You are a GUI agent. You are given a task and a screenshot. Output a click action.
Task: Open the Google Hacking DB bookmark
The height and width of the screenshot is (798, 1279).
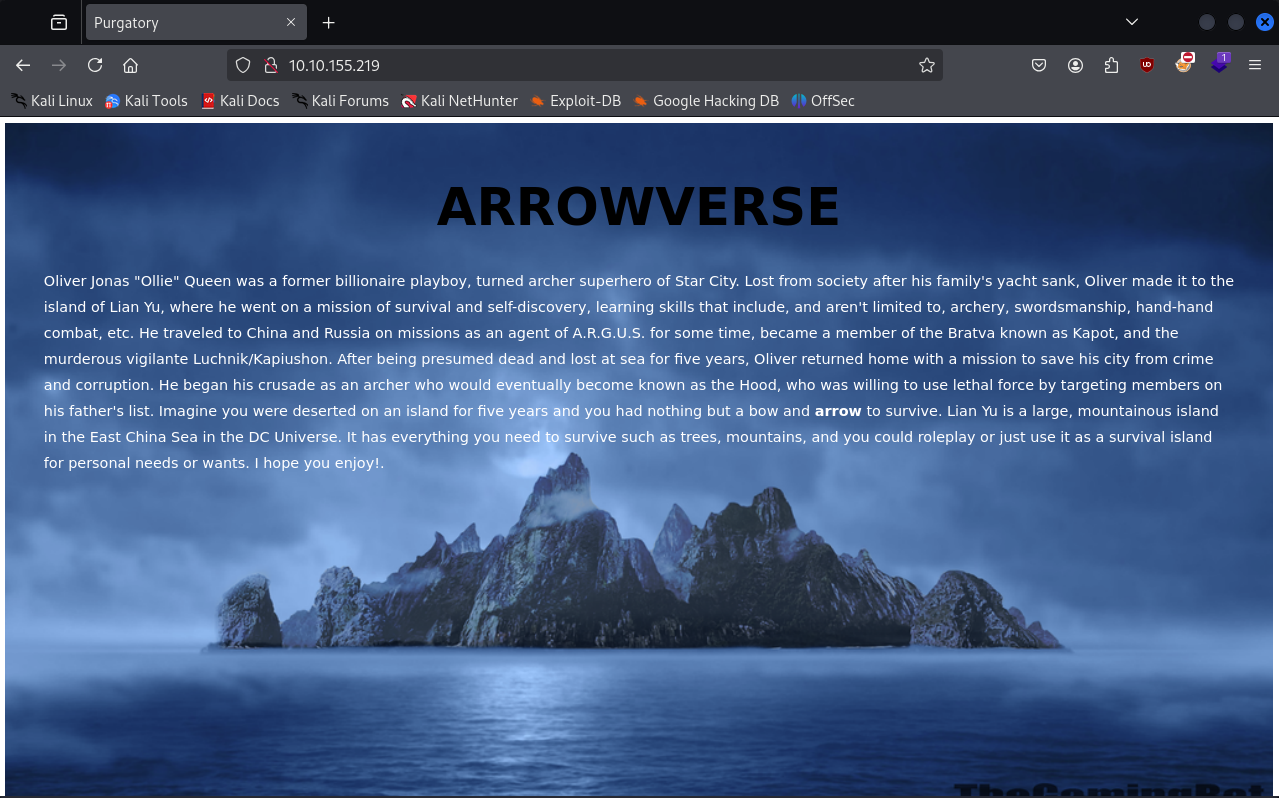[x=706, y=100]
